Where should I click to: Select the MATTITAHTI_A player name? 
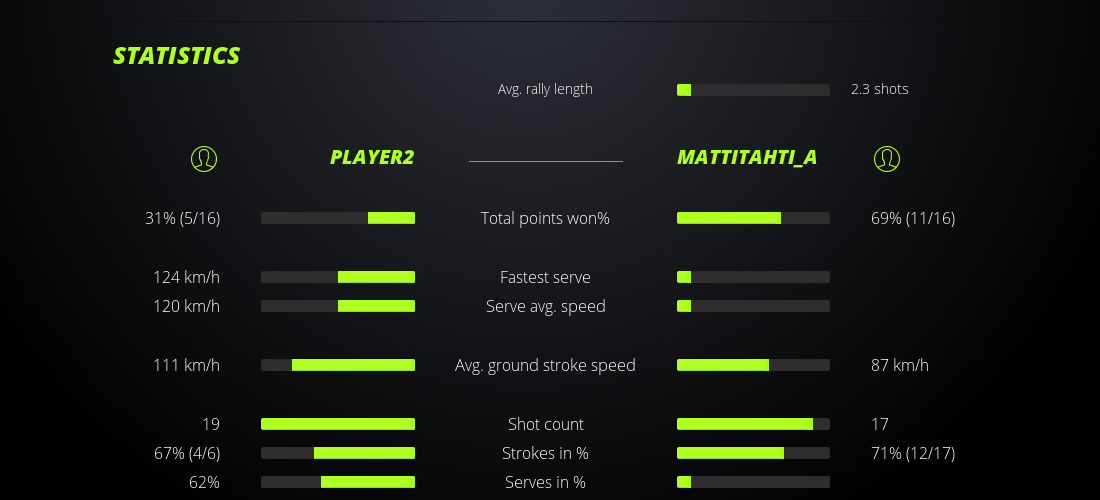(747, 158)
